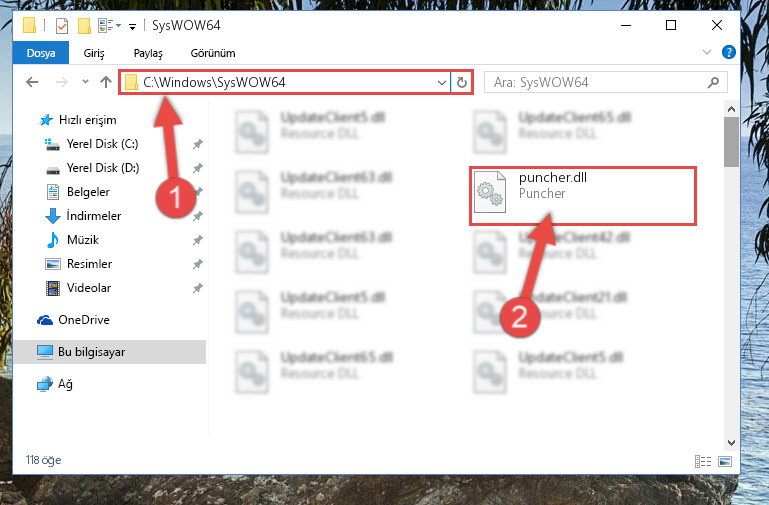This screenshot has height=505, width=769.
Task: Switch to the large icons view layout
Action: tap(725, 461)
